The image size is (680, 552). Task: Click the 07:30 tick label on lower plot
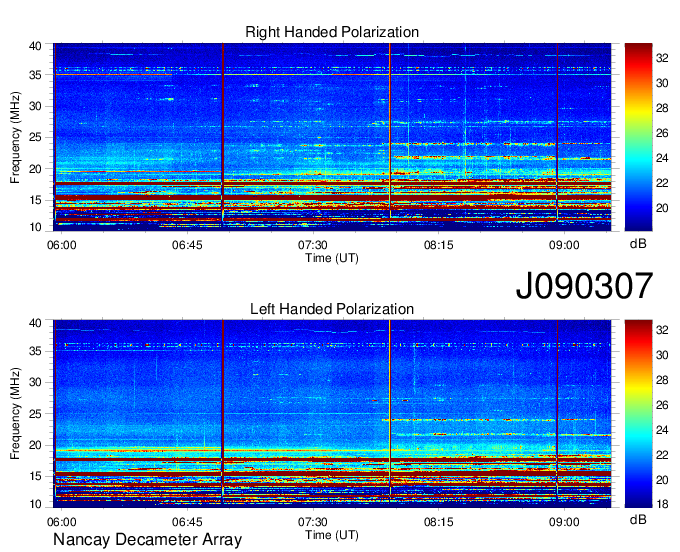pos(313,522)
